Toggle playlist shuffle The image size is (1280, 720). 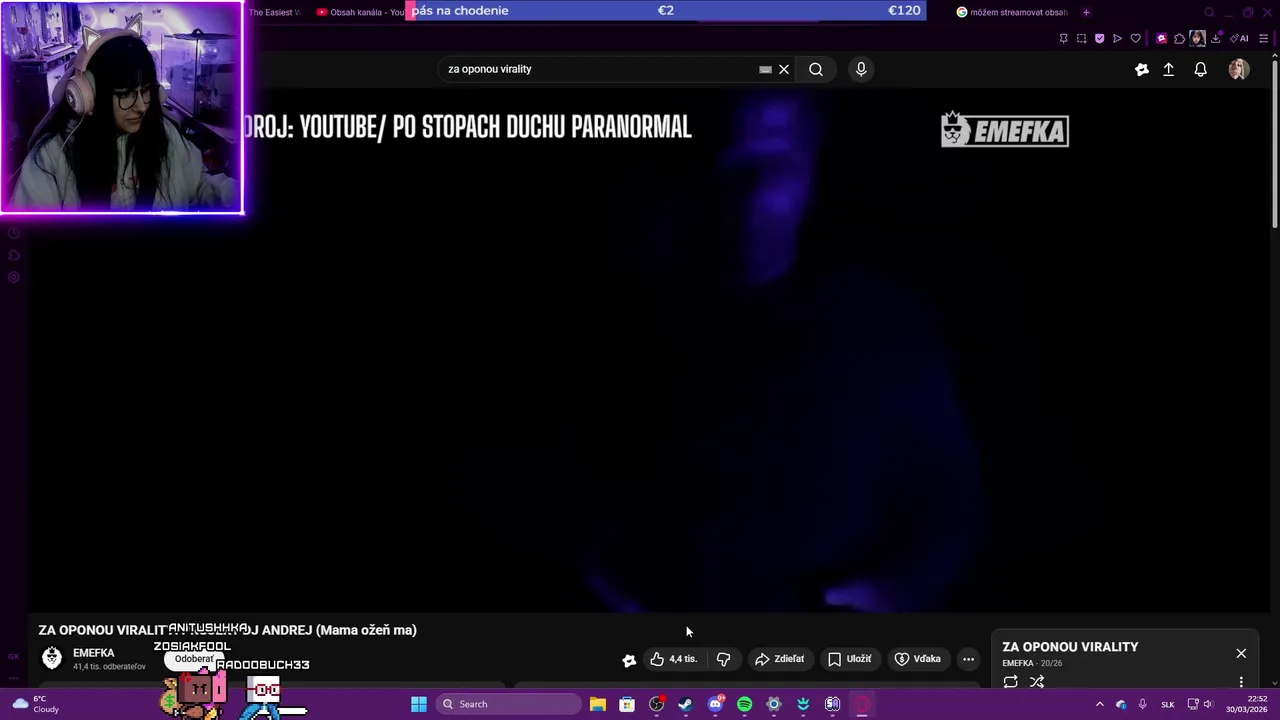[1037, 682]
